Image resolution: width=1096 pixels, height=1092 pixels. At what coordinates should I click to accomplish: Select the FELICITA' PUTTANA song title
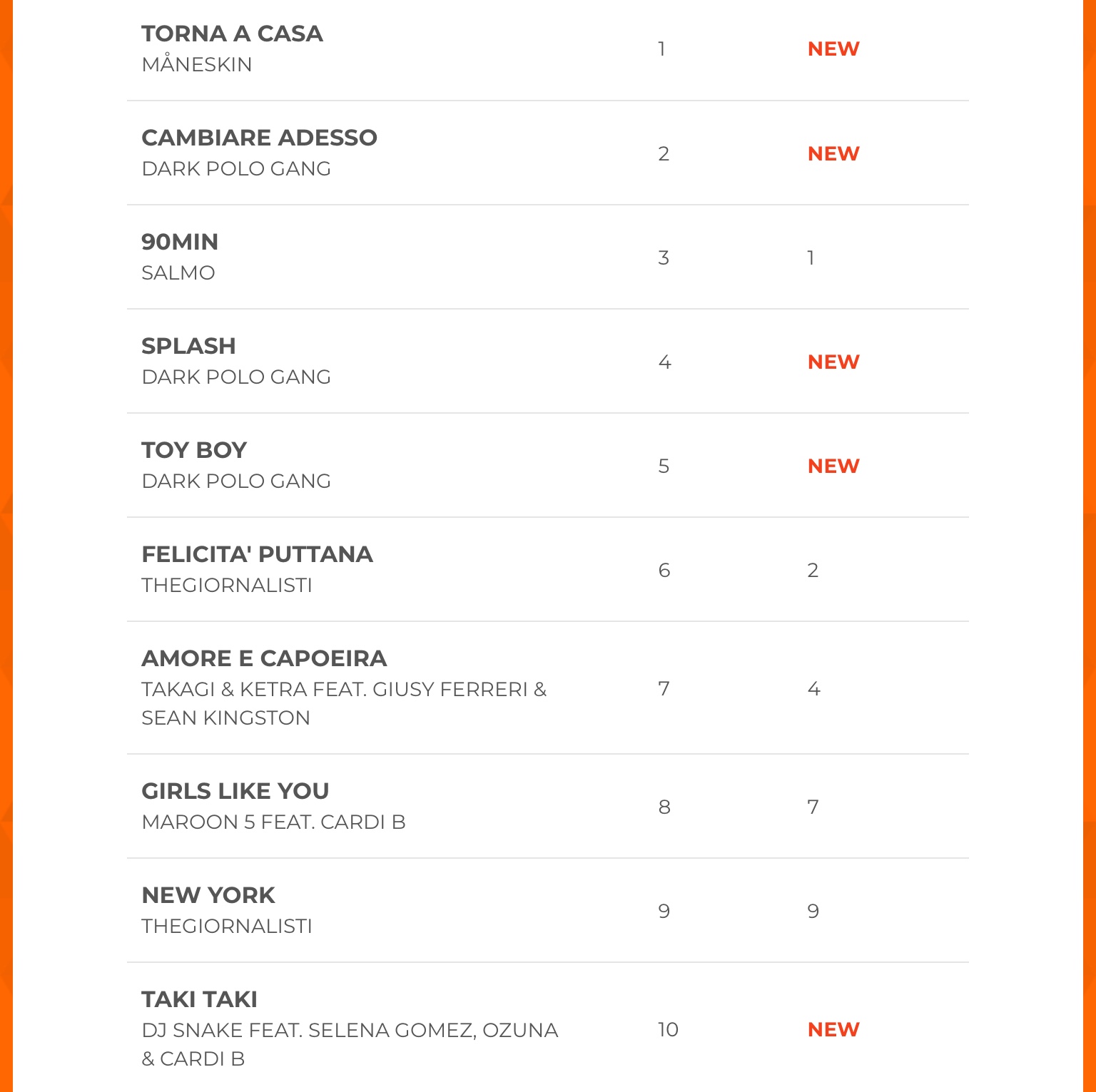click(x=257, y=554)
